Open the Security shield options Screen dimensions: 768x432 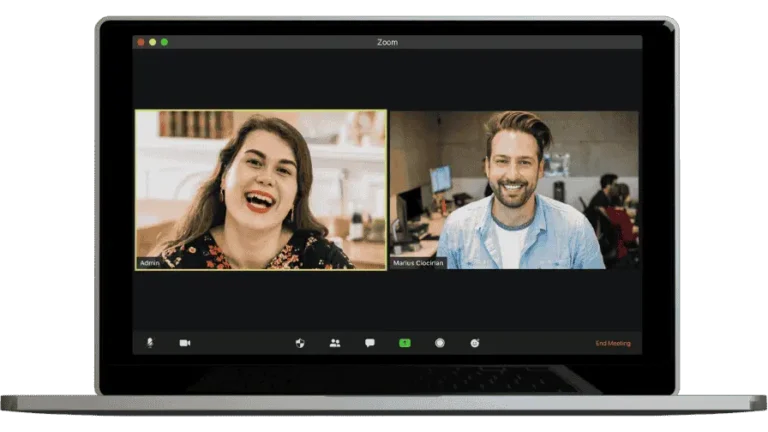[300, 343]
